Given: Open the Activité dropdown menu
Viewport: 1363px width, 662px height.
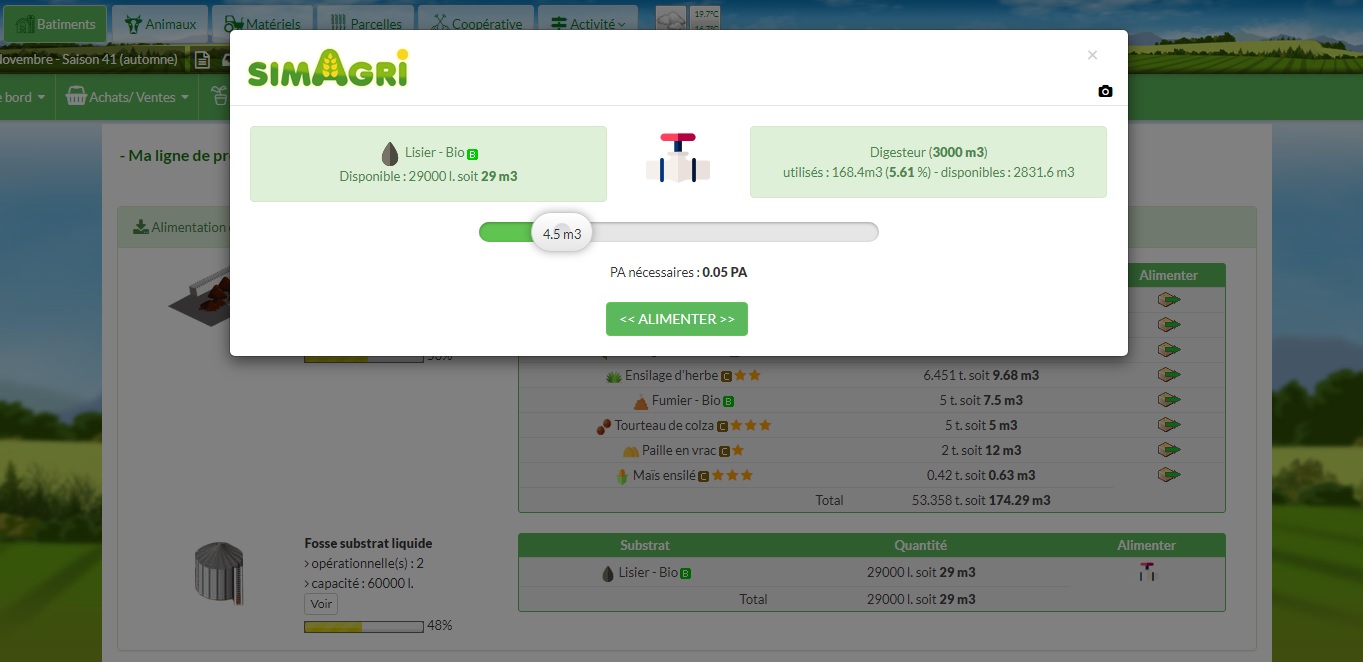Looking at the screenshot, I should 589,24.
